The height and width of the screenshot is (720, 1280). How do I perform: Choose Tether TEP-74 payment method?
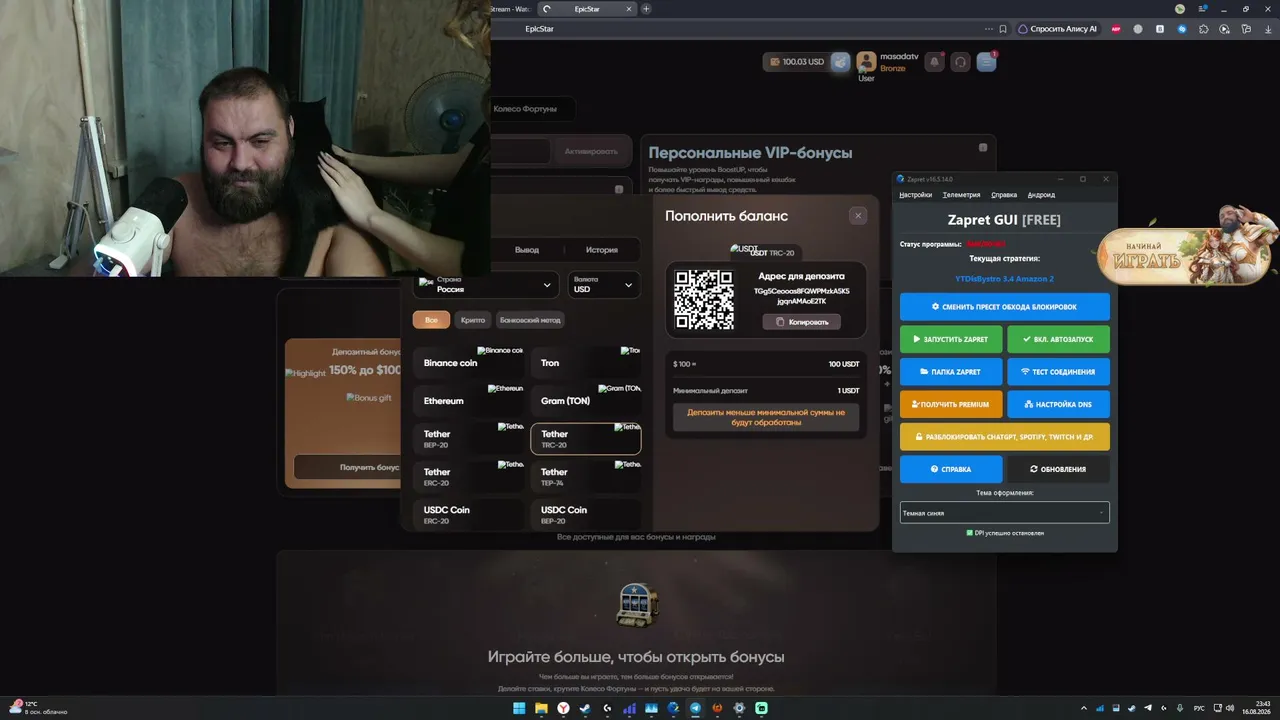click(x=585, y=477)
